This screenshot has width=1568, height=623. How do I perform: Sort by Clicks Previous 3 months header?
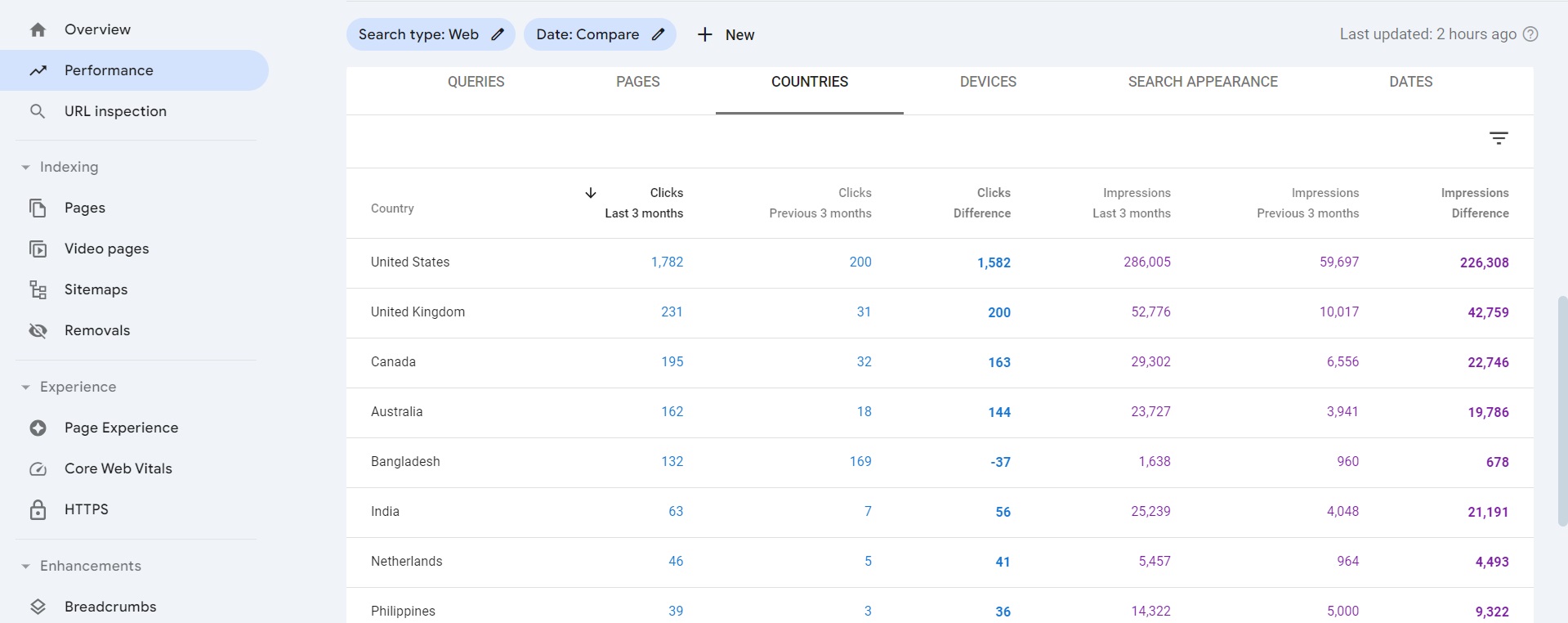(x=820, y=203)
